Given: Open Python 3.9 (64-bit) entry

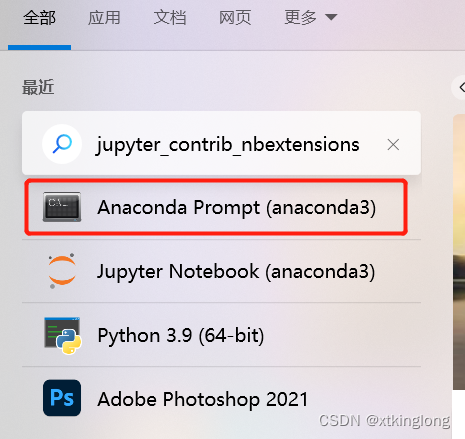Looking at the screenshot, I should tap(221, 335).
